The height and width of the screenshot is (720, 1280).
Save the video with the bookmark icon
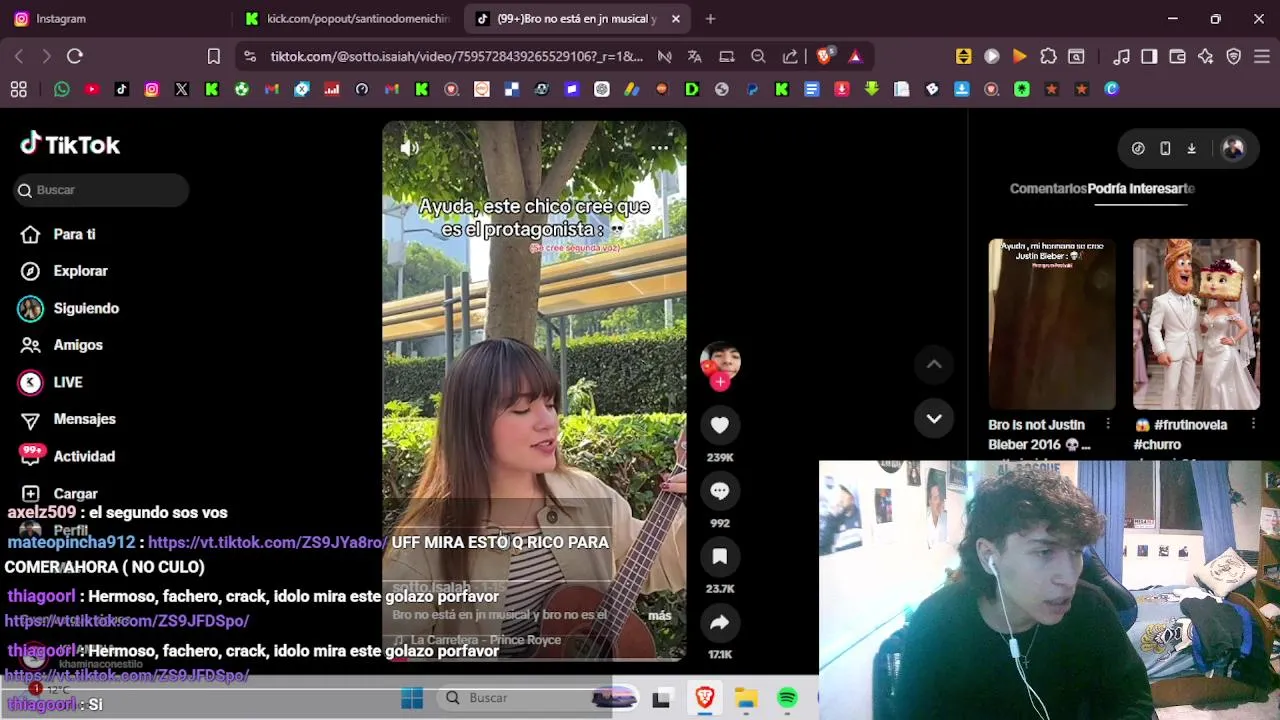click(720, 557)
